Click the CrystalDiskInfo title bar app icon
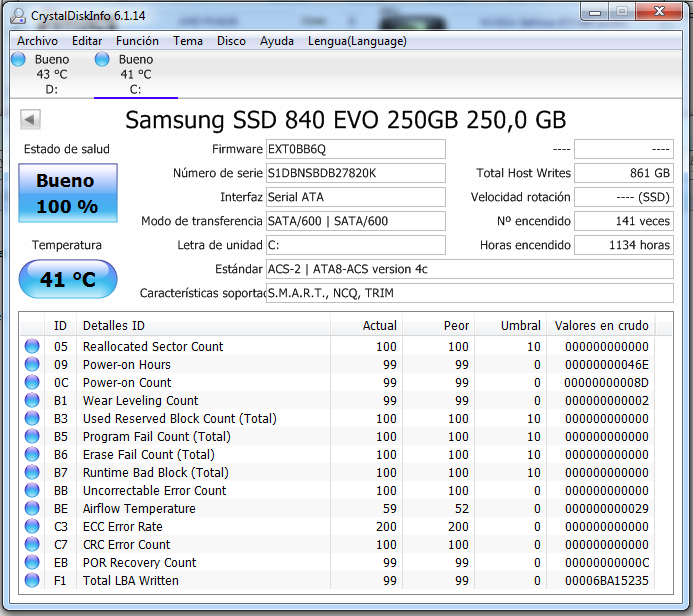This screenshot has width=693, height=616. pyautogui.click(x=18, y=16)
